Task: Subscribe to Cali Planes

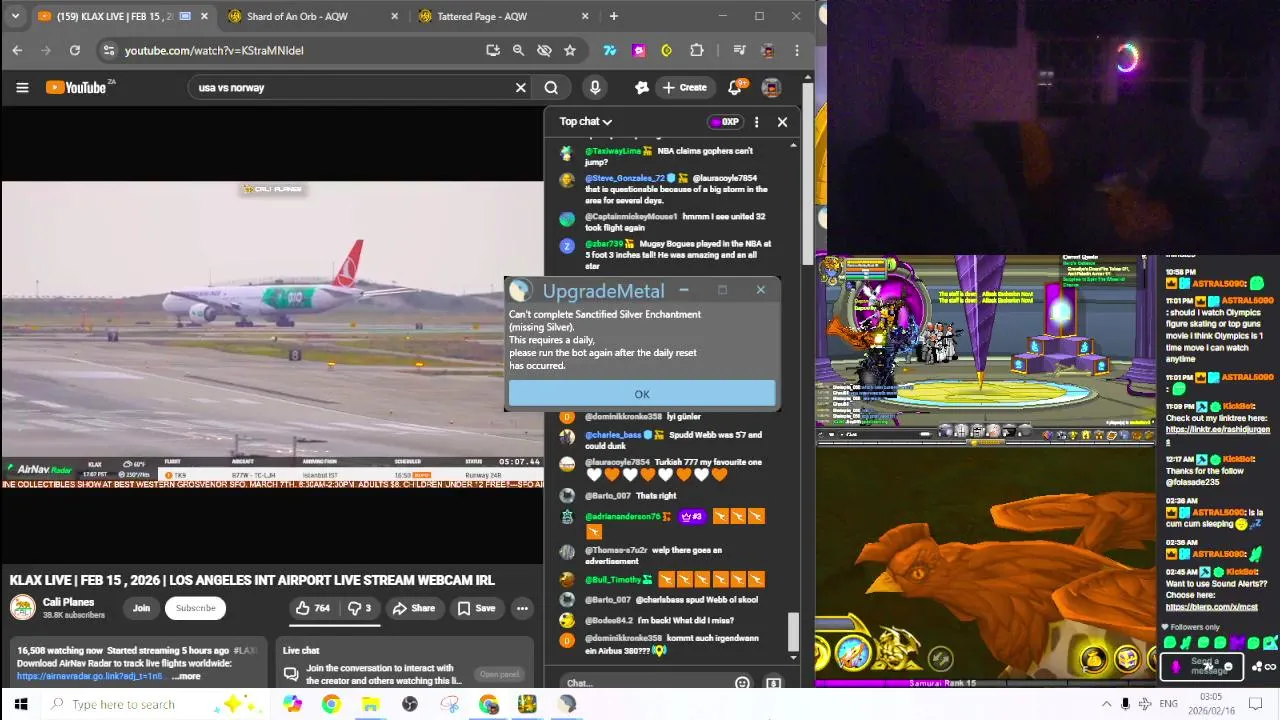Action: pos(195,608)
